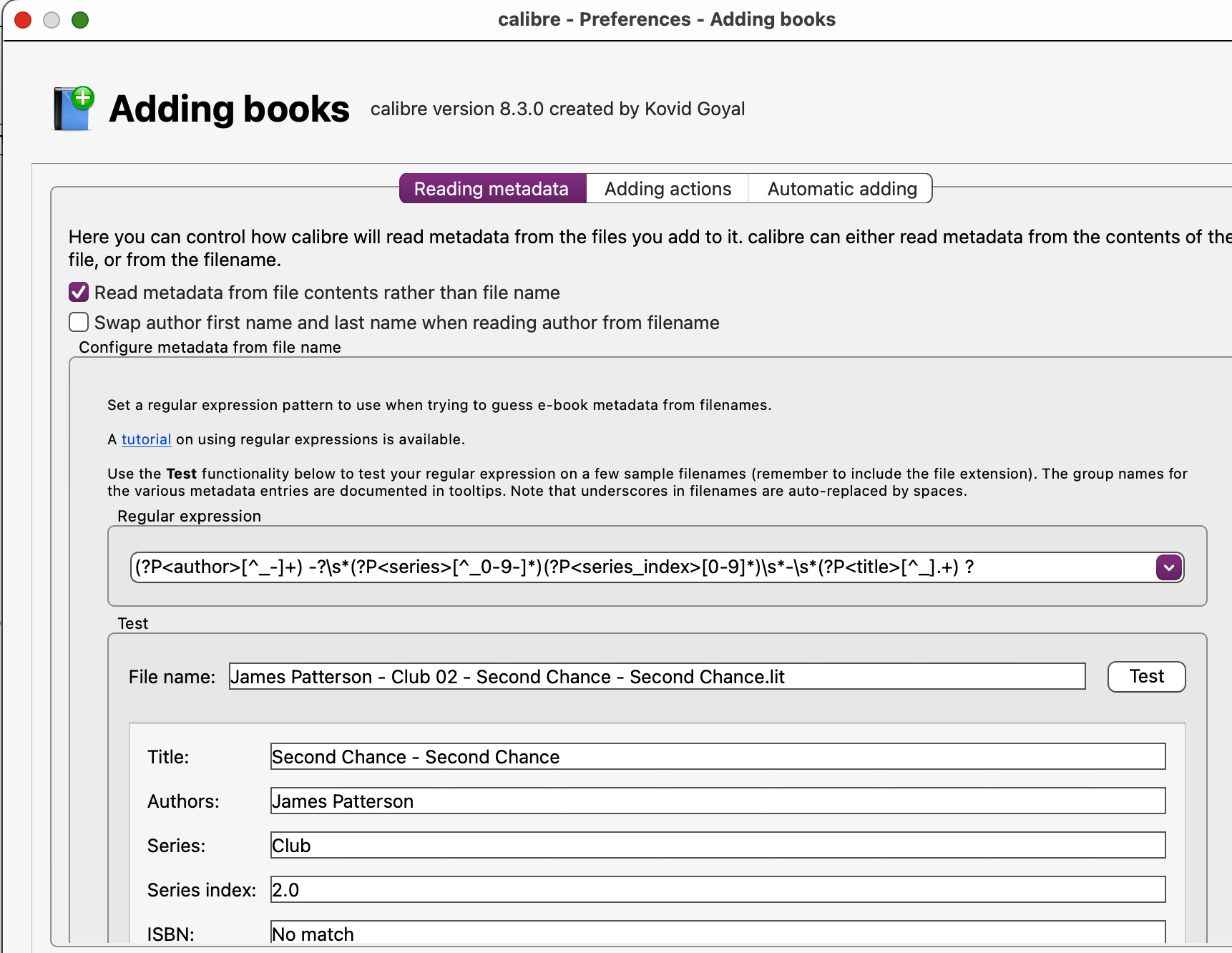Toggle Read metadata from file contents checkbox

click(79, 293)
